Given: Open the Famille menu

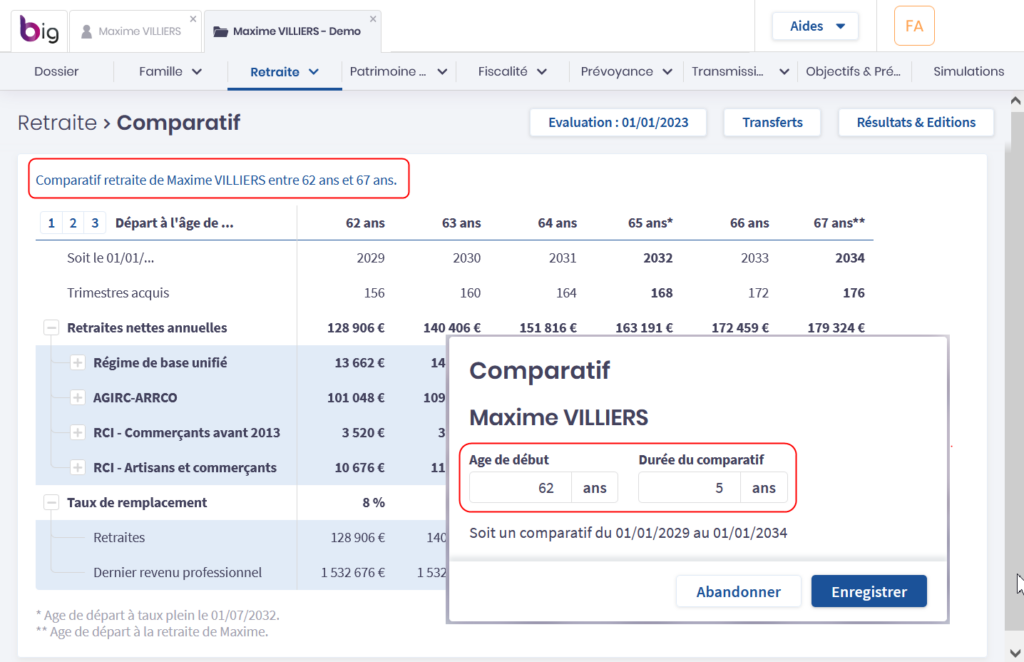Looking at the screenshot, I should pos(170,72).
